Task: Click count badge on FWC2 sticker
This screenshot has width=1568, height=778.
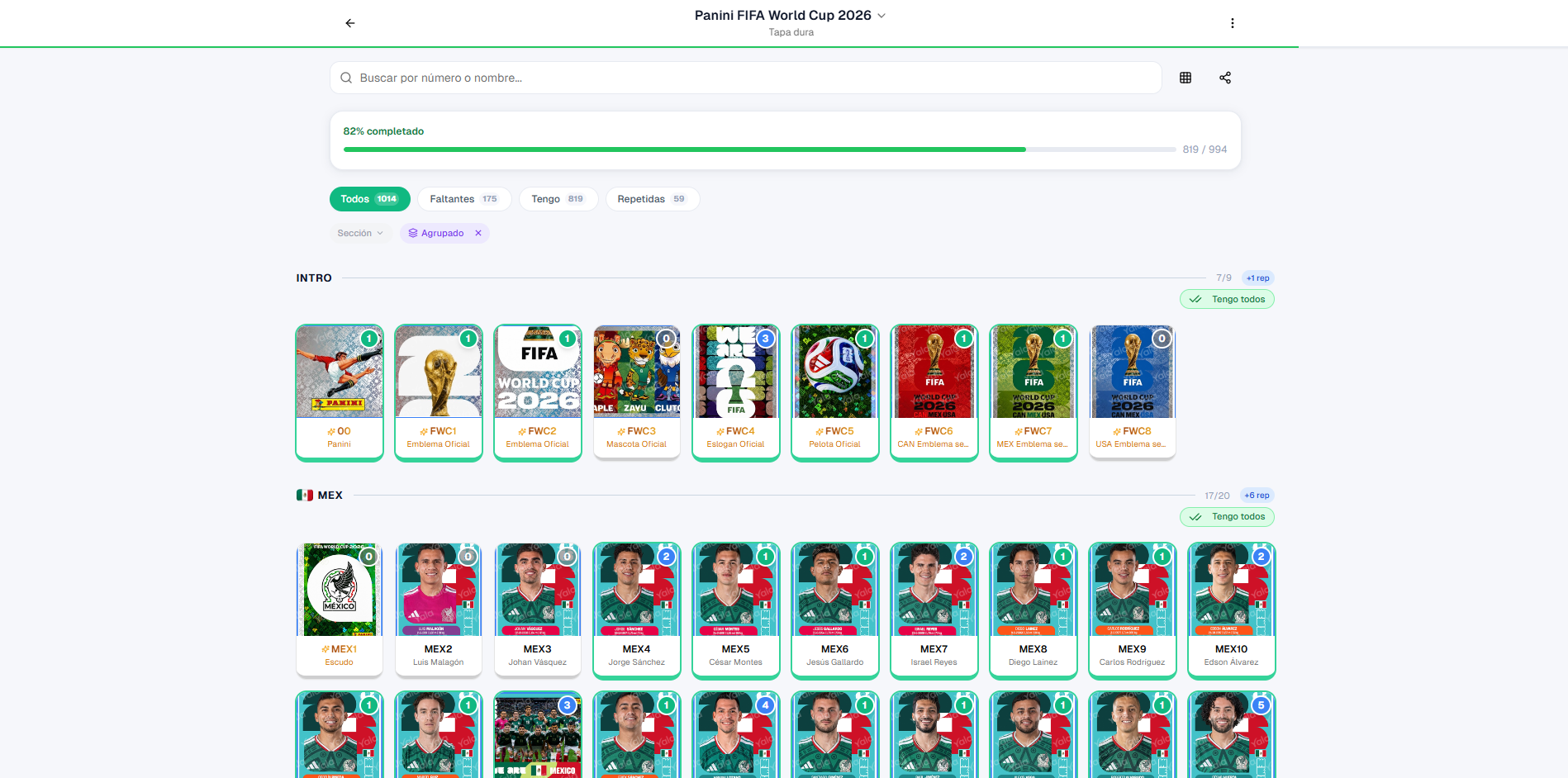Action: tap(568, 339)
